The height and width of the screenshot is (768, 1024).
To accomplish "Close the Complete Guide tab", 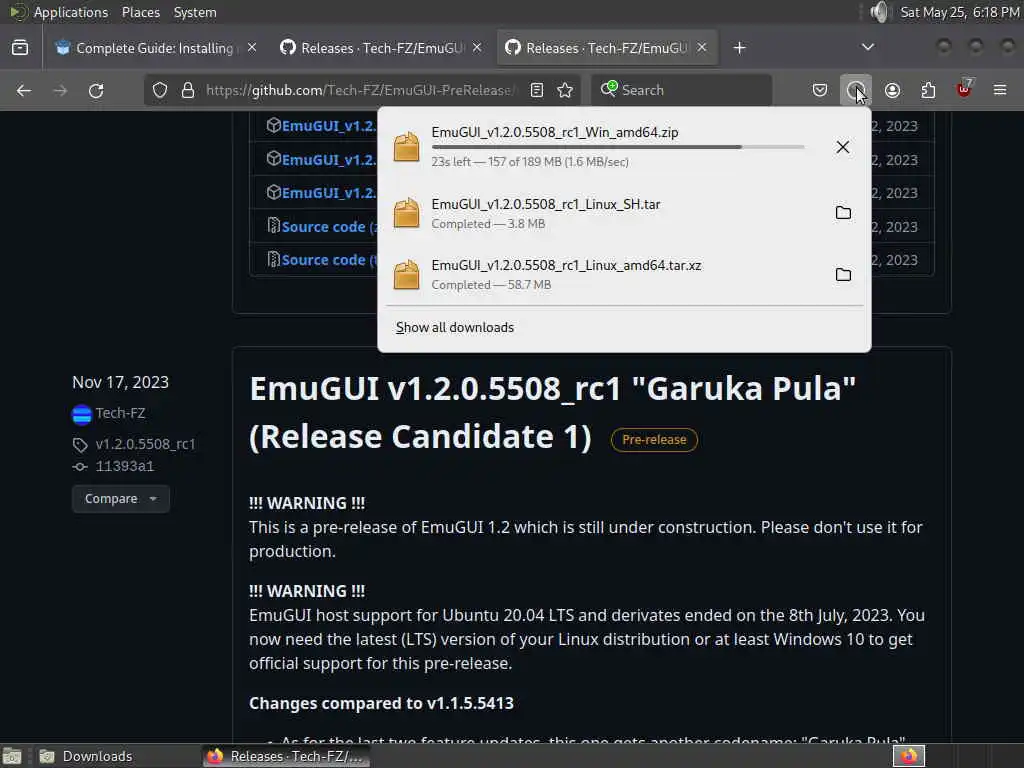I will point(252,48).
